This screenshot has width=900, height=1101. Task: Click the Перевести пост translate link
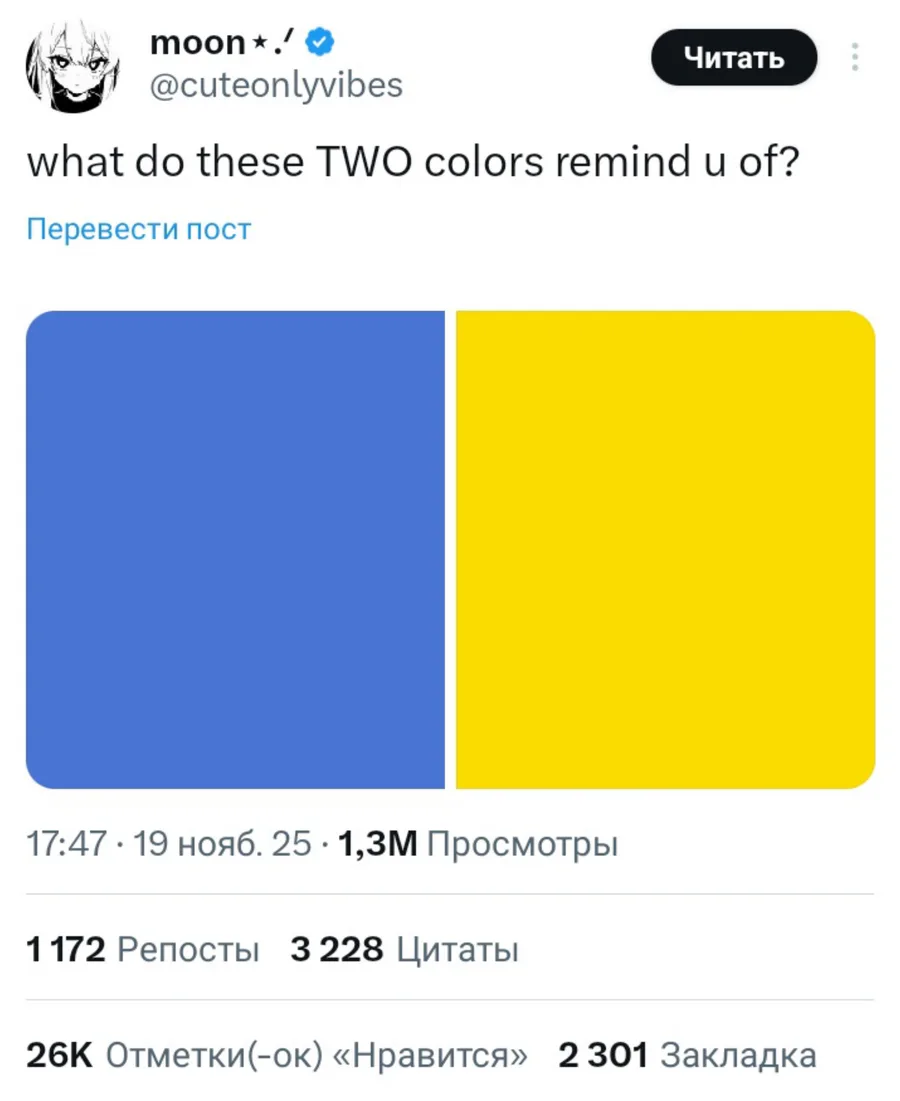[x=138, y=229]
